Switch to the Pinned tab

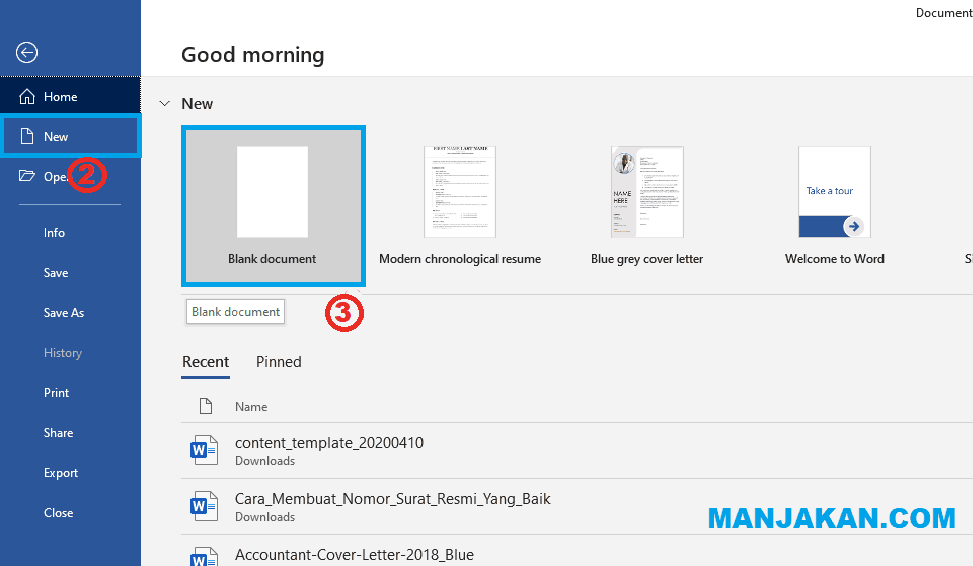[x=279, y=362]
